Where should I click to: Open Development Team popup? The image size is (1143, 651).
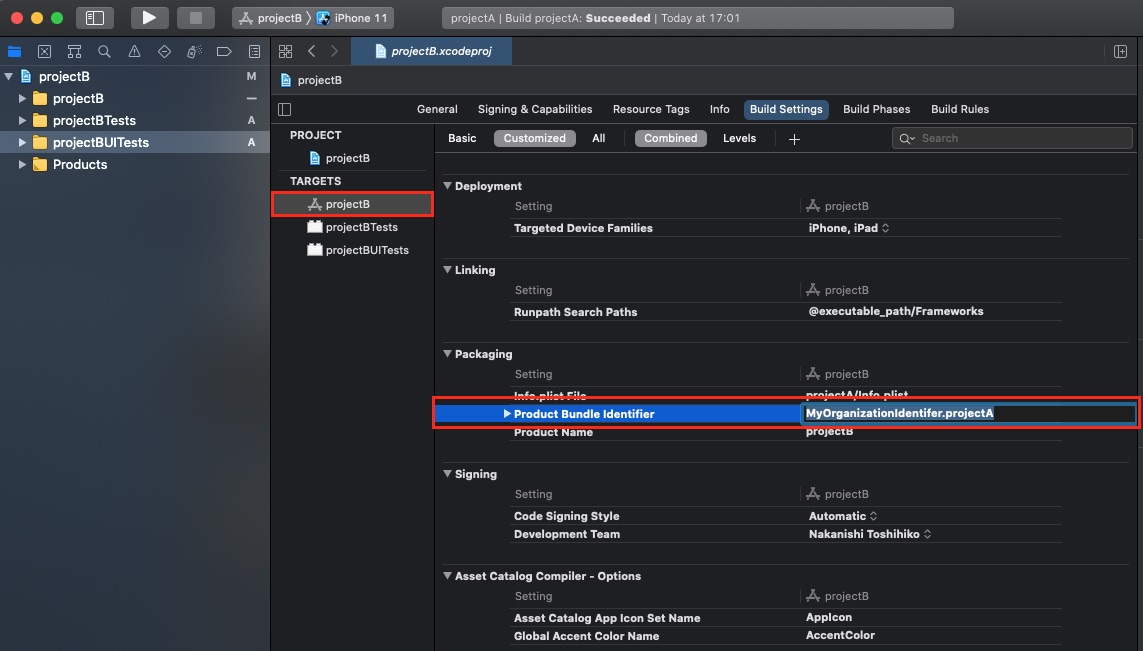(x=870, y=534)
